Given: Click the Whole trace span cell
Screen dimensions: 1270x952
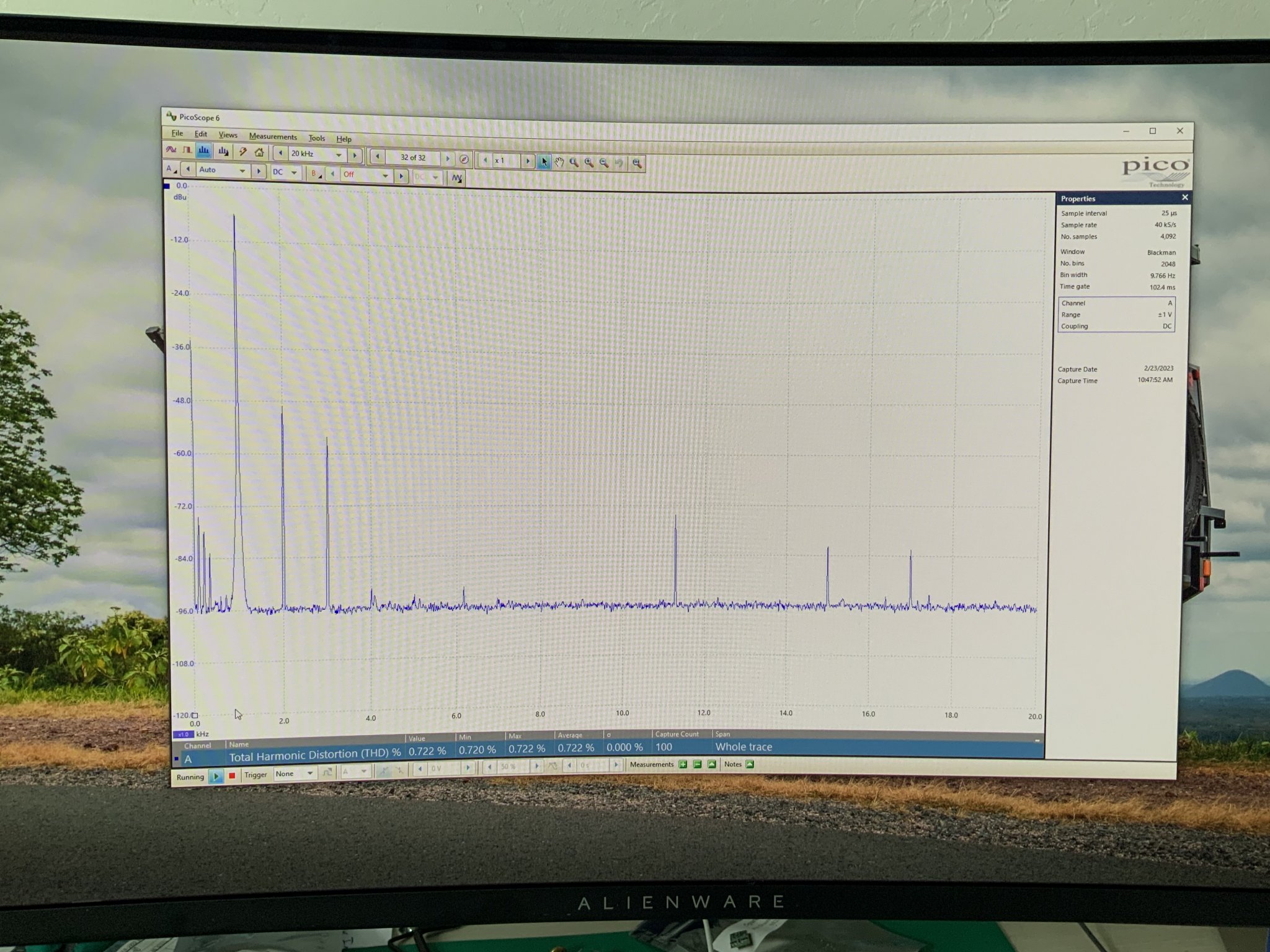Looking at the screenshot, I should click(x=744, y=747).
